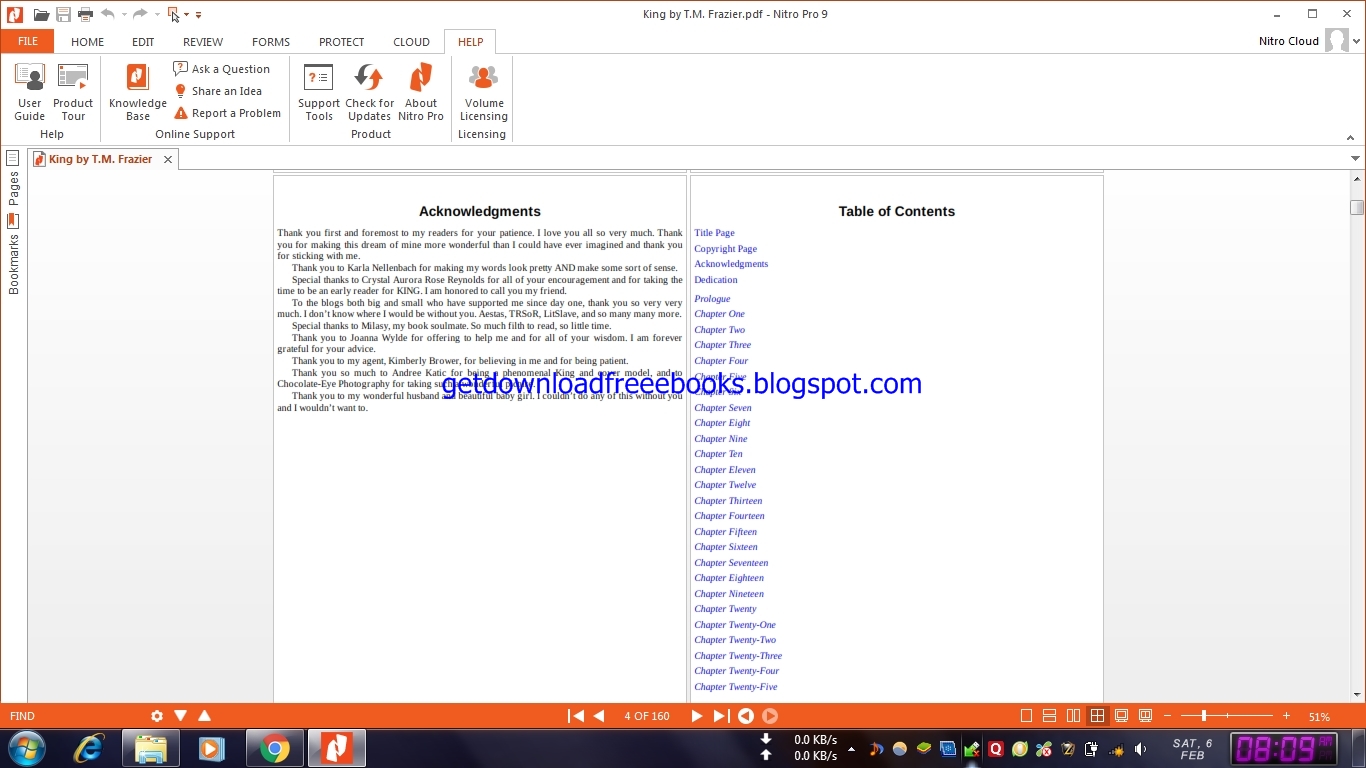
Task: Switch to single page view
Action: click(x=1026, y=716)
